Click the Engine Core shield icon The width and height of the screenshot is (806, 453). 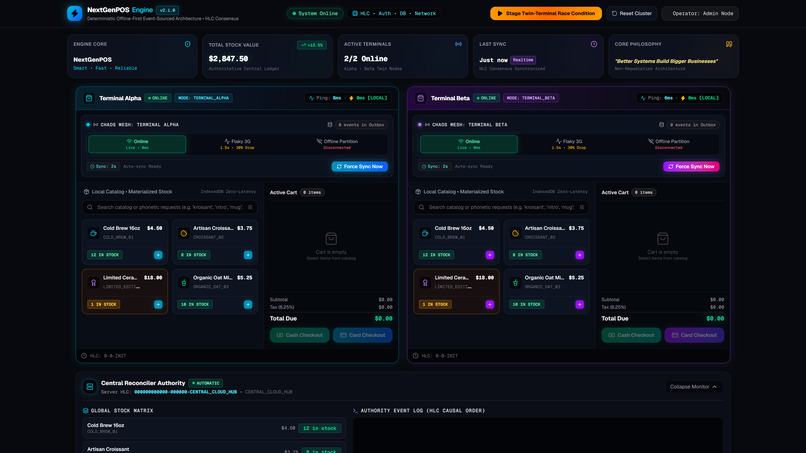point(188,44)
